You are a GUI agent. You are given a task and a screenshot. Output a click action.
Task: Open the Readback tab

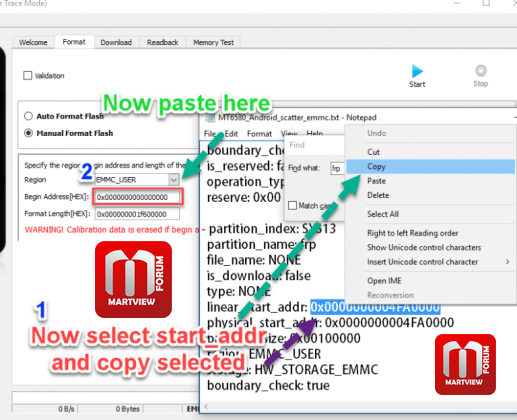[162, 42]
